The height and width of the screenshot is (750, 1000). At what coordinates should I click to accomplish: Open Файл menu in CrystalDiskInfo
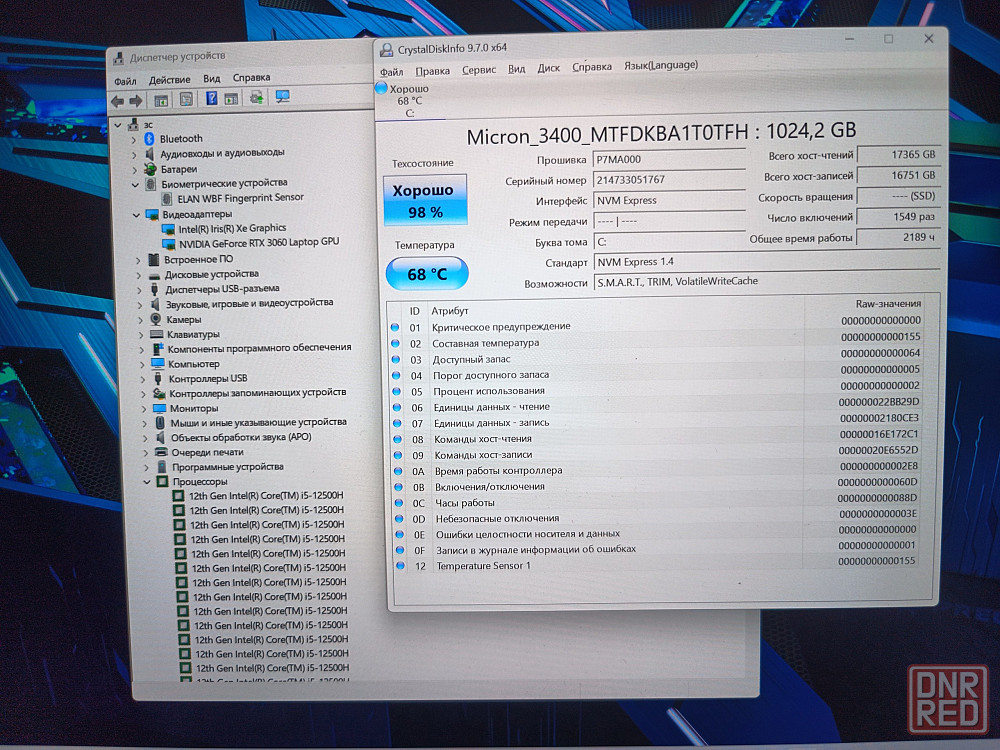coord(392,72)
